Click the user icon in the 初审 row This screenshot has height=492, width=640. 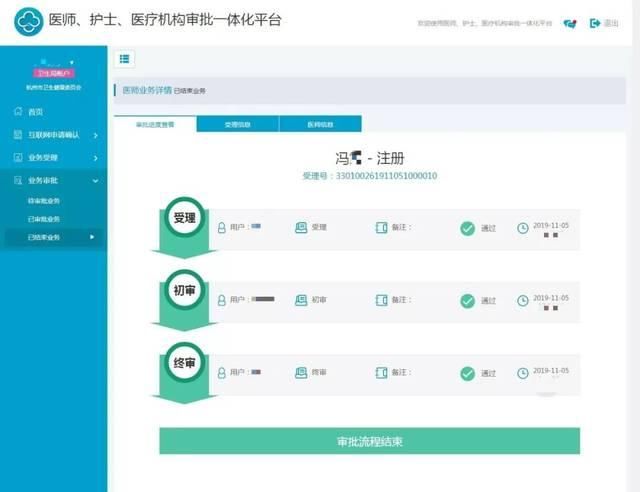[222, 301]
